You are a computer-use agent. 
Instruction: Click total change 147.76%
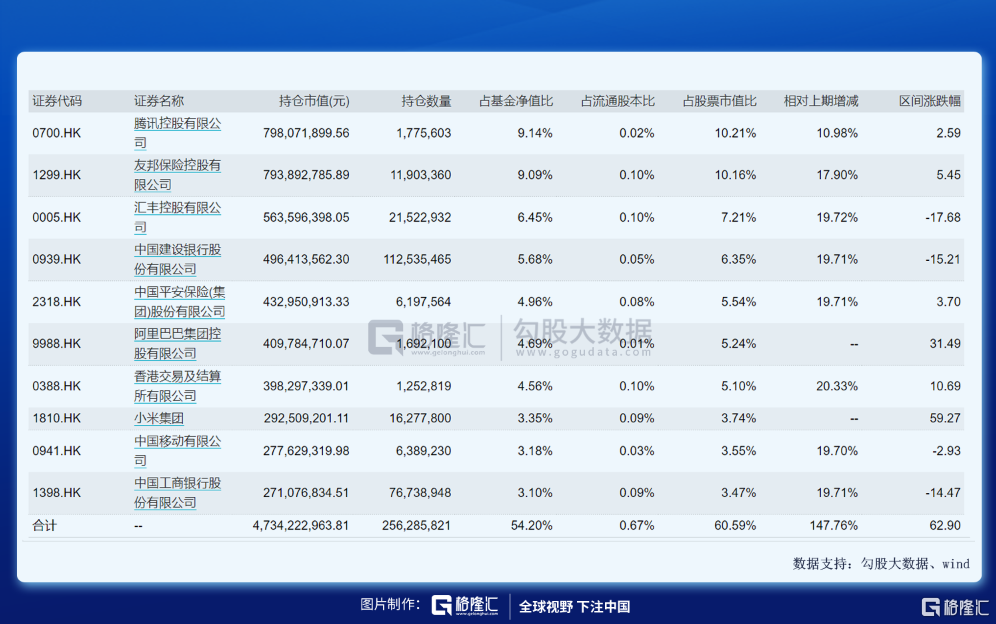coord(834,526)
